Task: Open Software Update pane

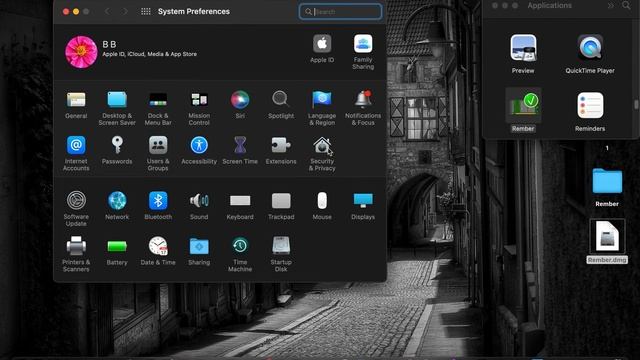Action: pyautogui.click(x=76, y=209)
